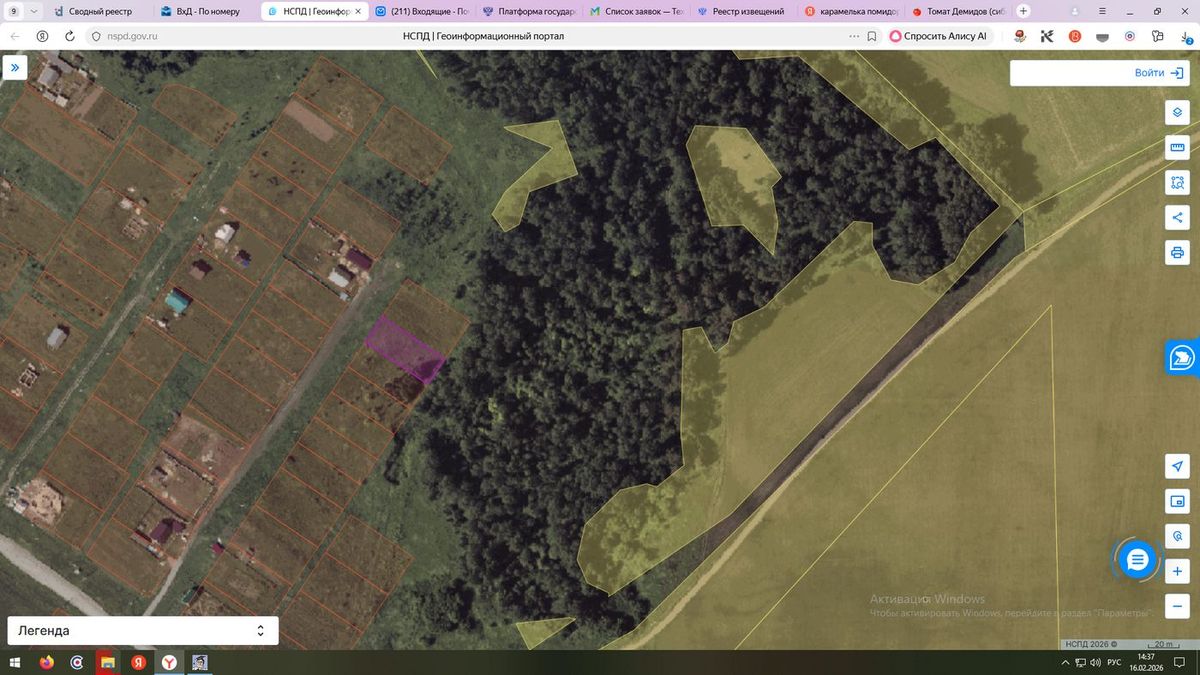Viewport: 1200px width, 675px height.
Task: Show hidden system tray icons
Action: coord(1065,663)
